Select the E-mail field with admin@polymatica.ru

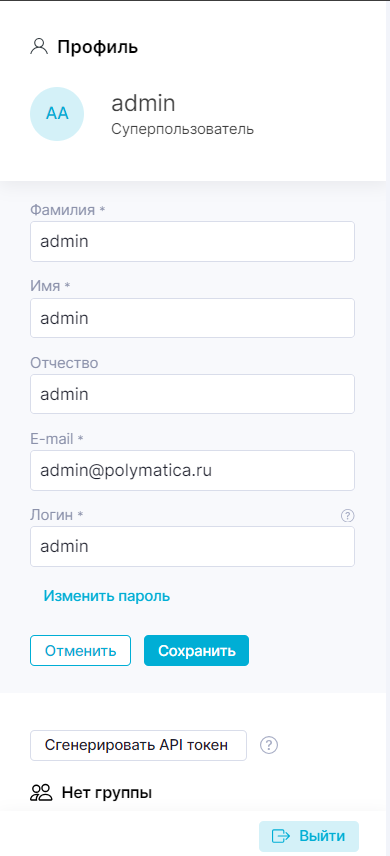(192, 470)
